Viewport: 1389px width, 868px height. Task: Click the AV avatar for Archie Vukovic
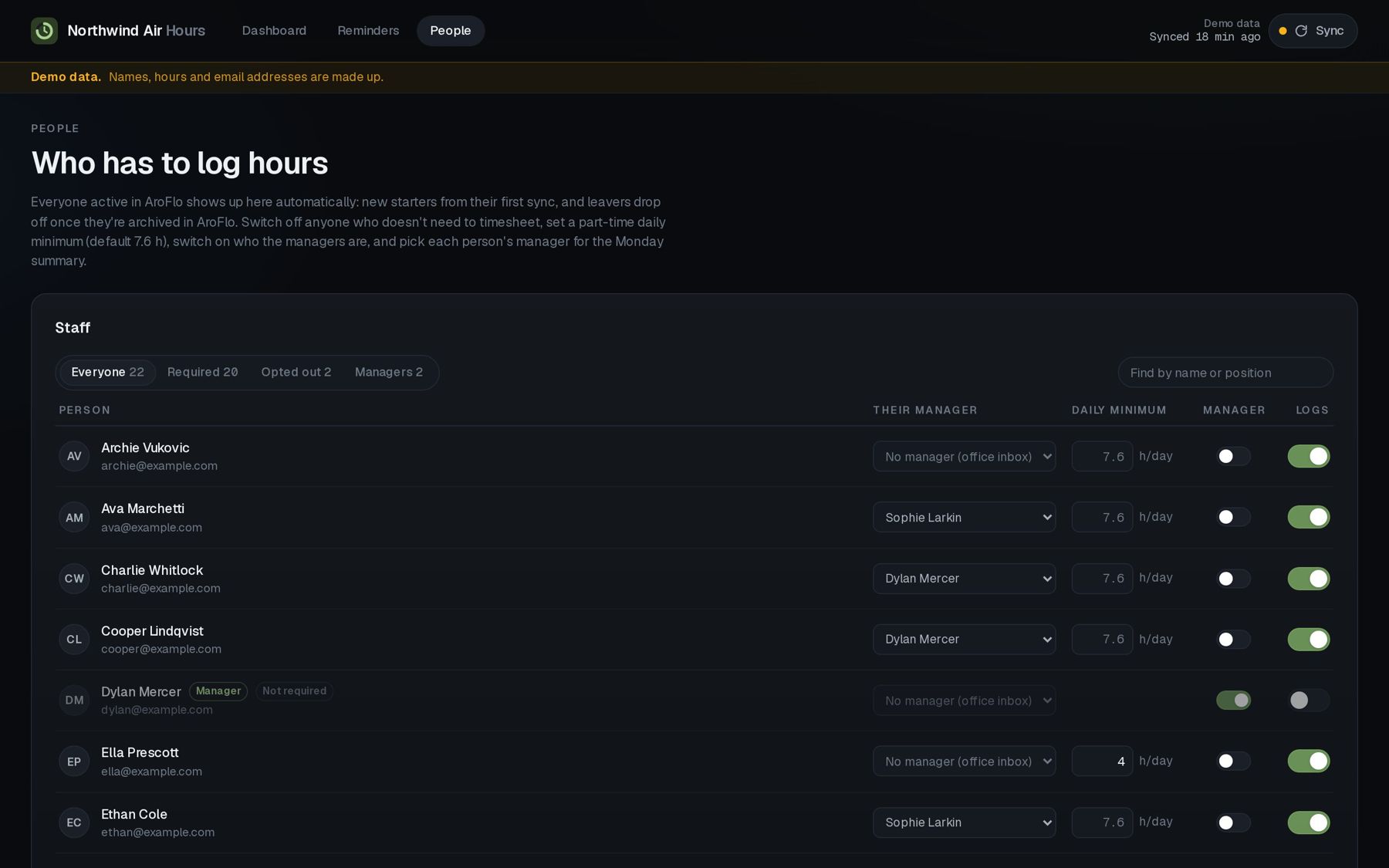click(x=74, y=456)
